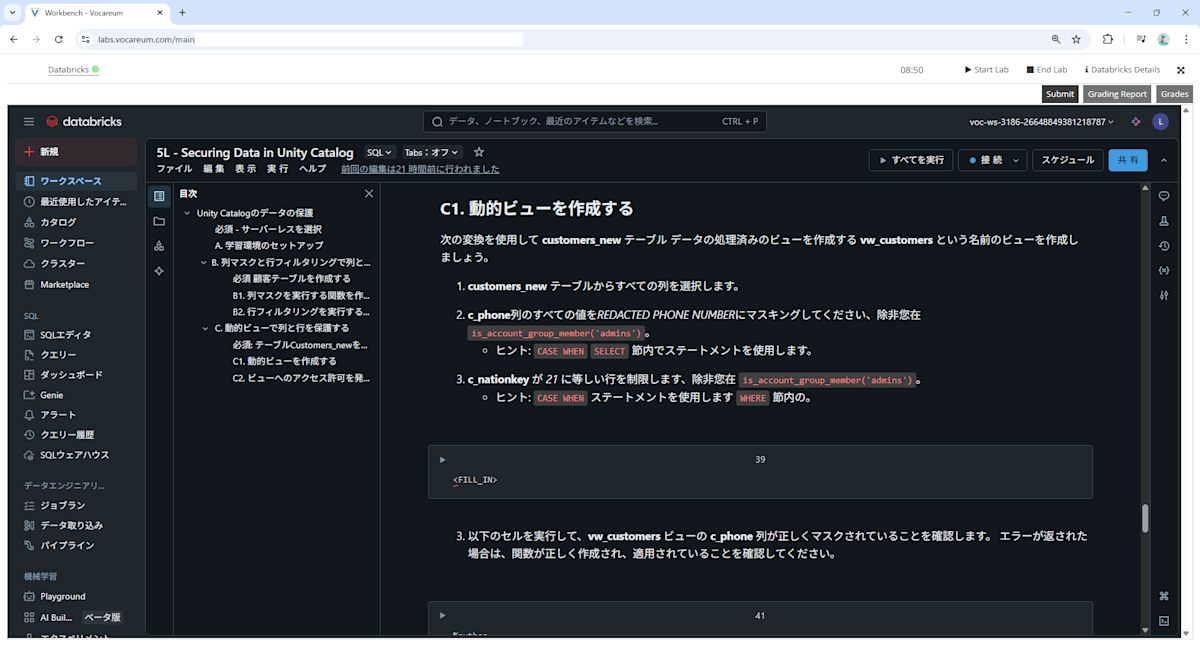The image size is (1200, 645).
Task: Open the version history clock icon
Action: [x=1164, y=246]
